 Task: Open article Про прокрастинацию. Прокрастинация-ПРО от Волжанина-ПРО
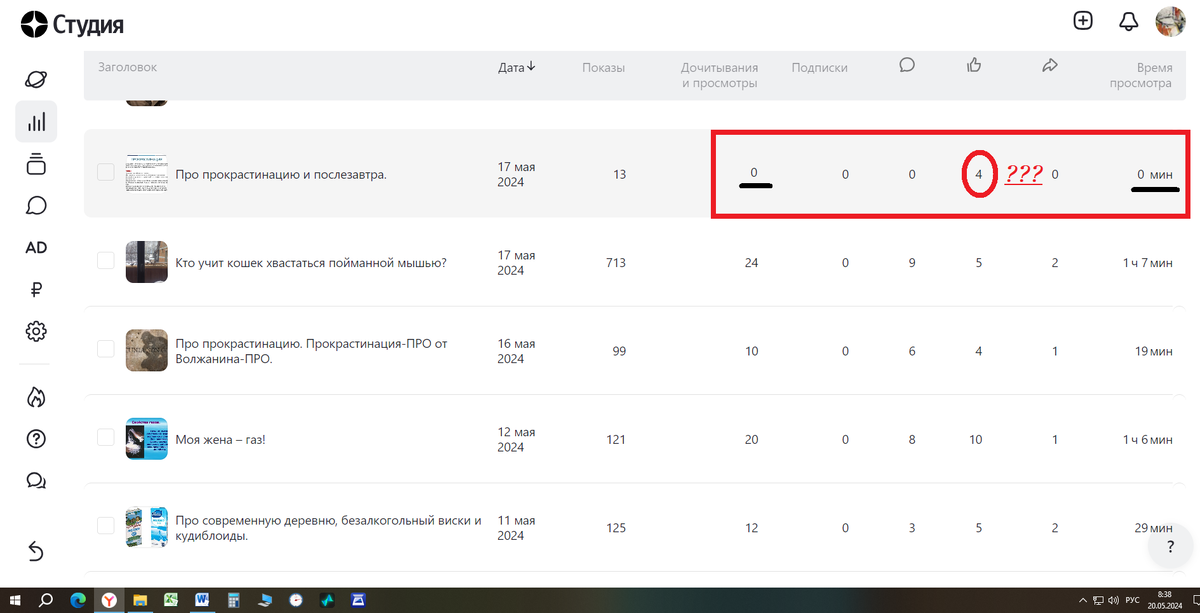310,350
